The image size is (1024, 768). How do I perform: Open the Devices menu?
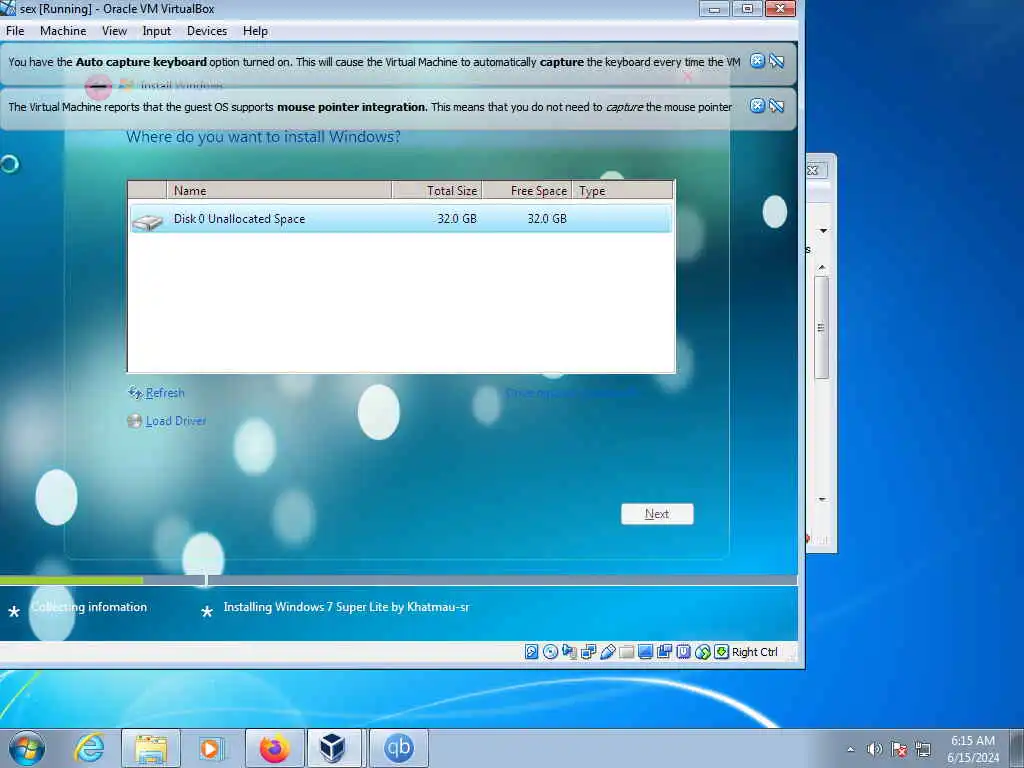pos(207,31)
